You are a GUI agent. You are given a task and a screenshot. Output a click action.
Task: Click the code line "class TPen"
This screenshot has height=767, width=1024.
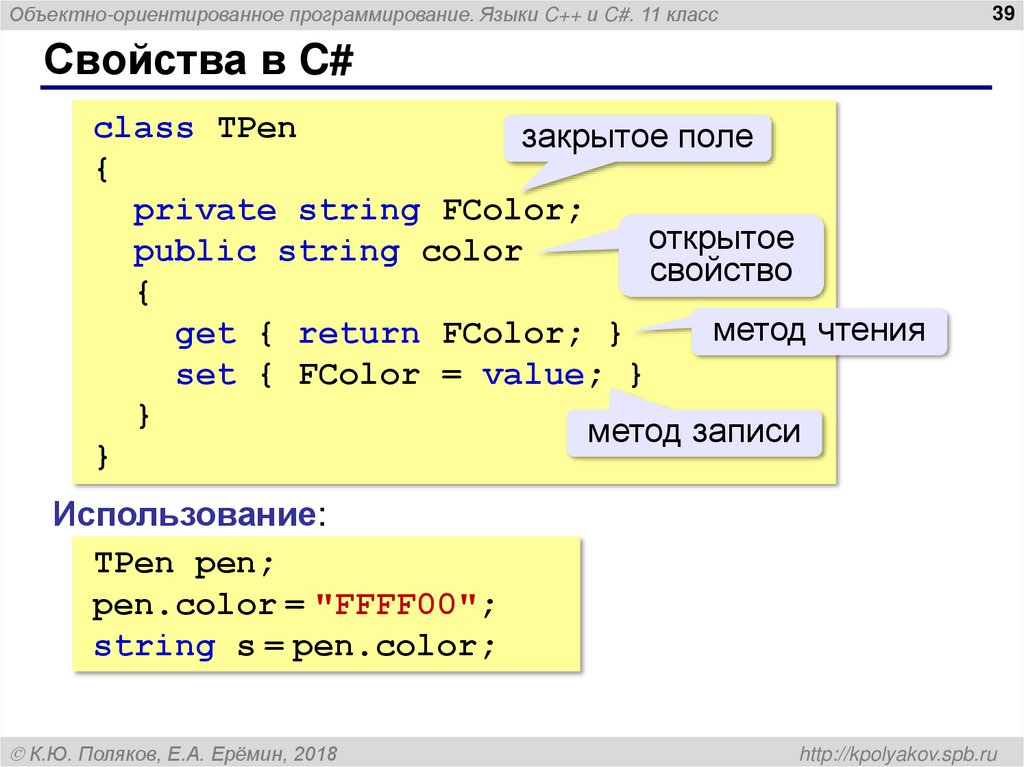pyautogui.click(x=195, y=128)
